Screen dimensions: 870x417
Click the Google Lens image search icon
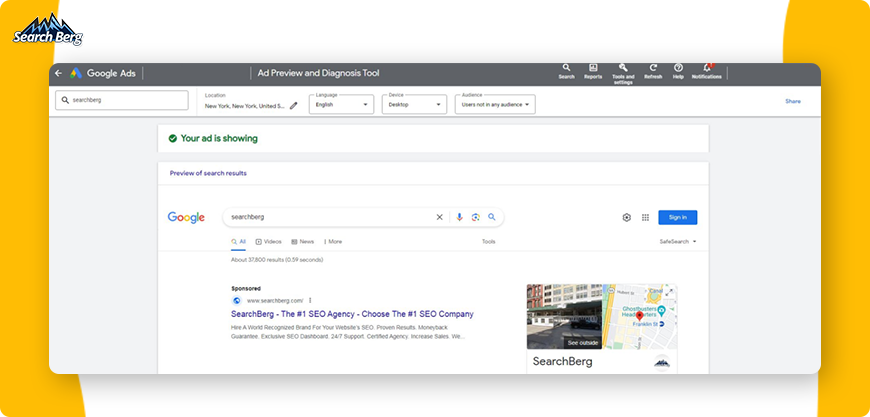tap(476, 217)
